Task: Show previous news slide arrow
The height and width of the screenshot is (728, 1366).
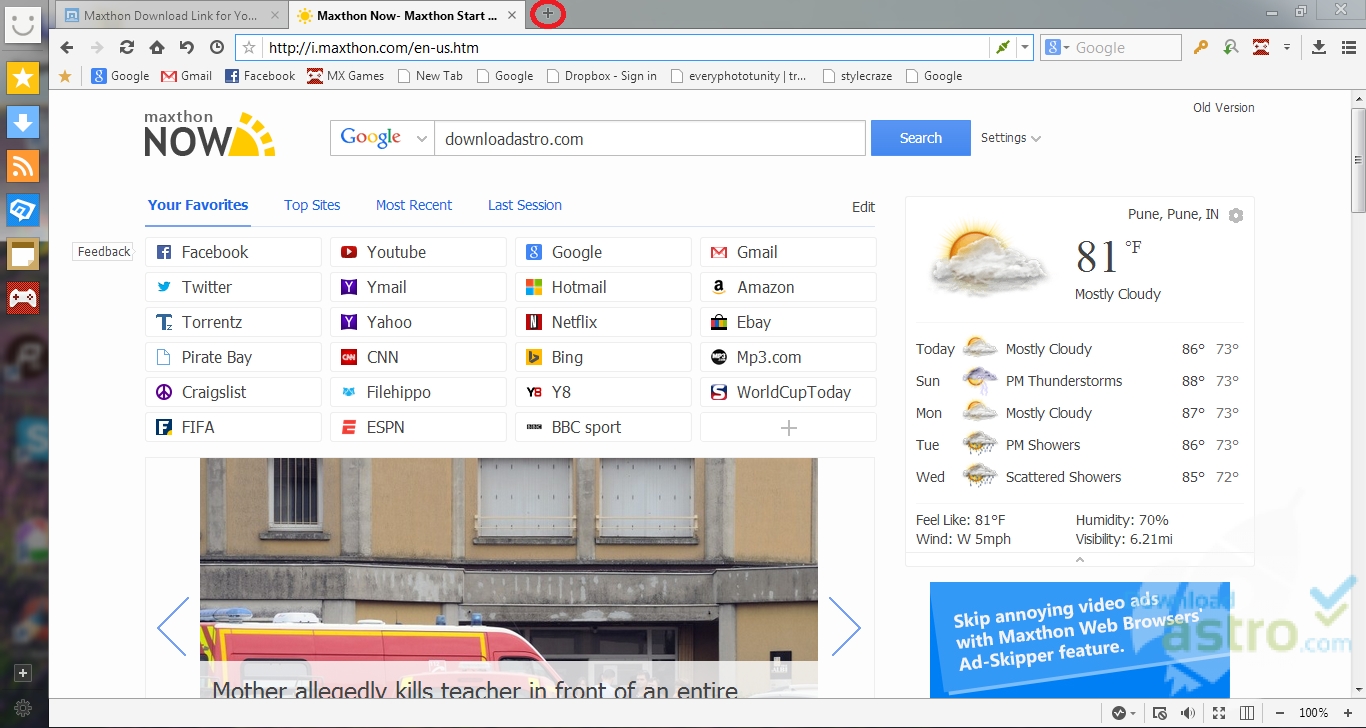Action: [x=173, y=627]
